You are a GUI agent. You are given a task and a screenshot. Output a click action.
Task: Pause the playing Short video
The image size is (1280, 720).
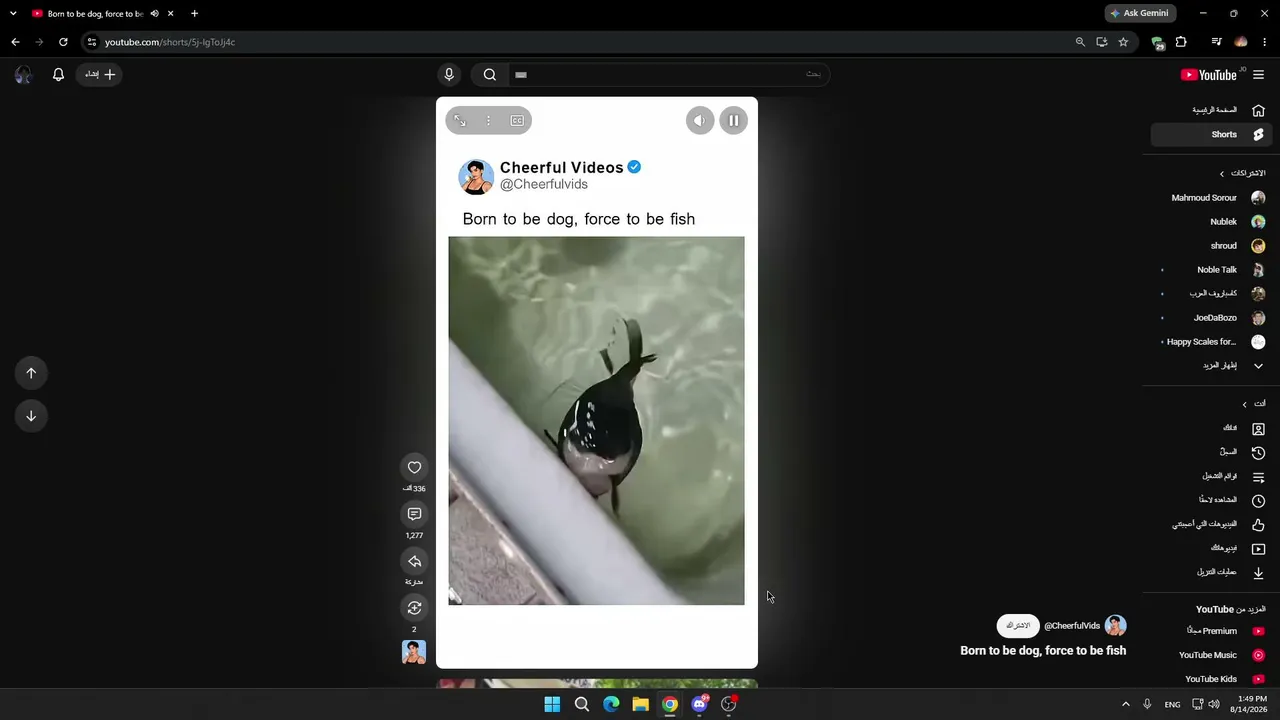733,121
